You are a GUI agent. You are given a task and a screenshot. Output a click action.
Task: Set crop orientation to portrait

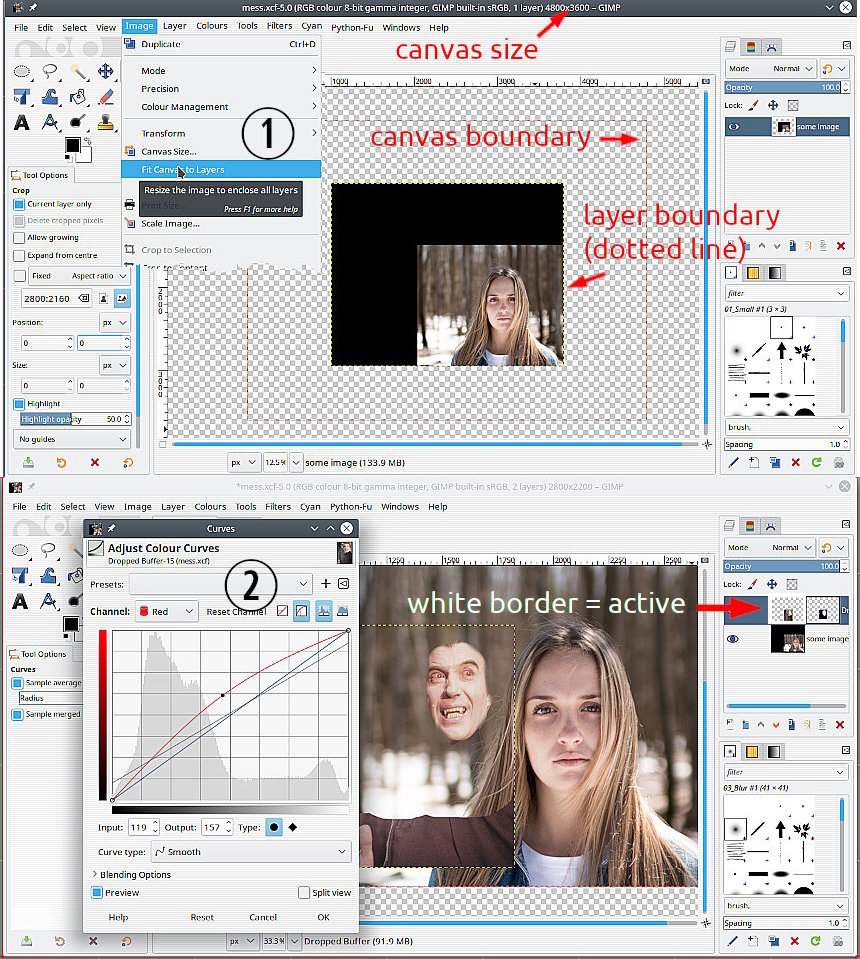104,298
